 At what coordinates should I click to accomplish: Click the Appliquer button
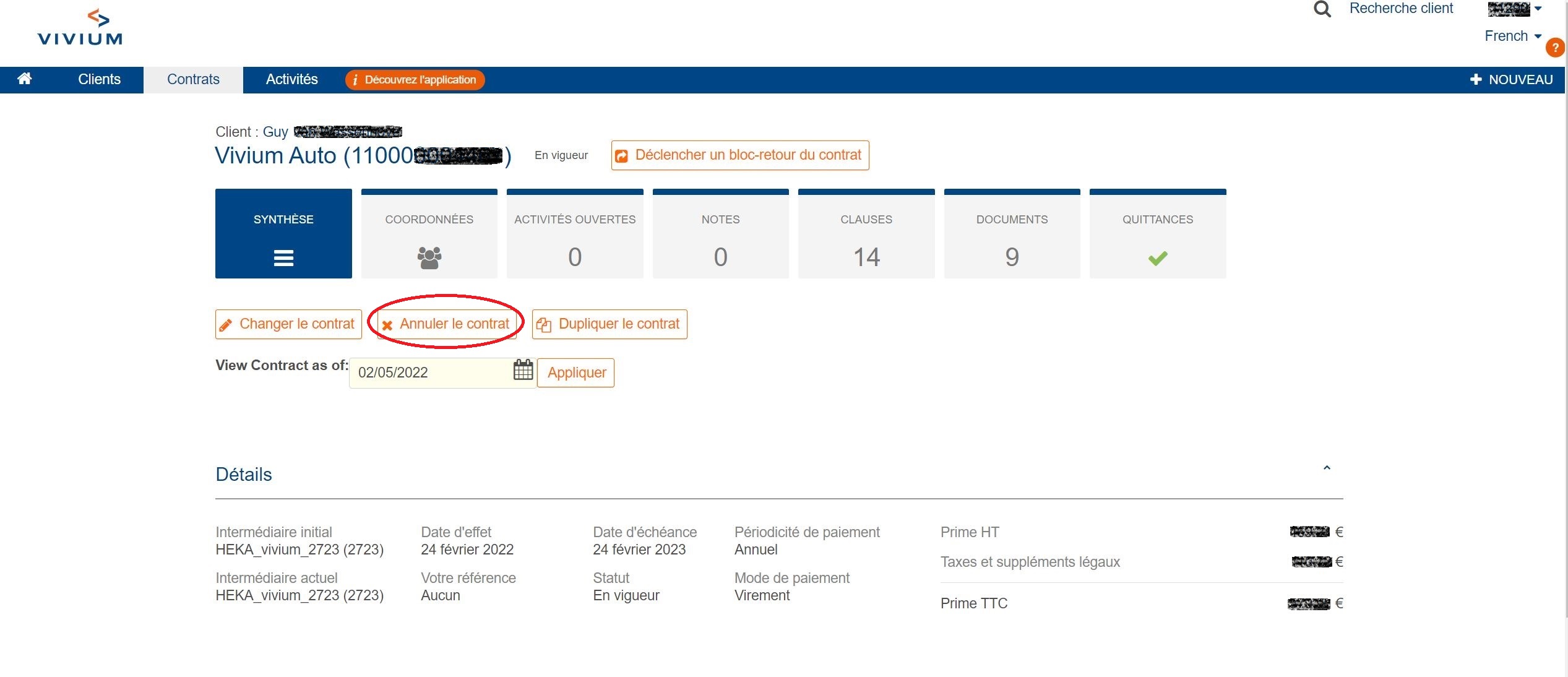click(x=576, y=373)
